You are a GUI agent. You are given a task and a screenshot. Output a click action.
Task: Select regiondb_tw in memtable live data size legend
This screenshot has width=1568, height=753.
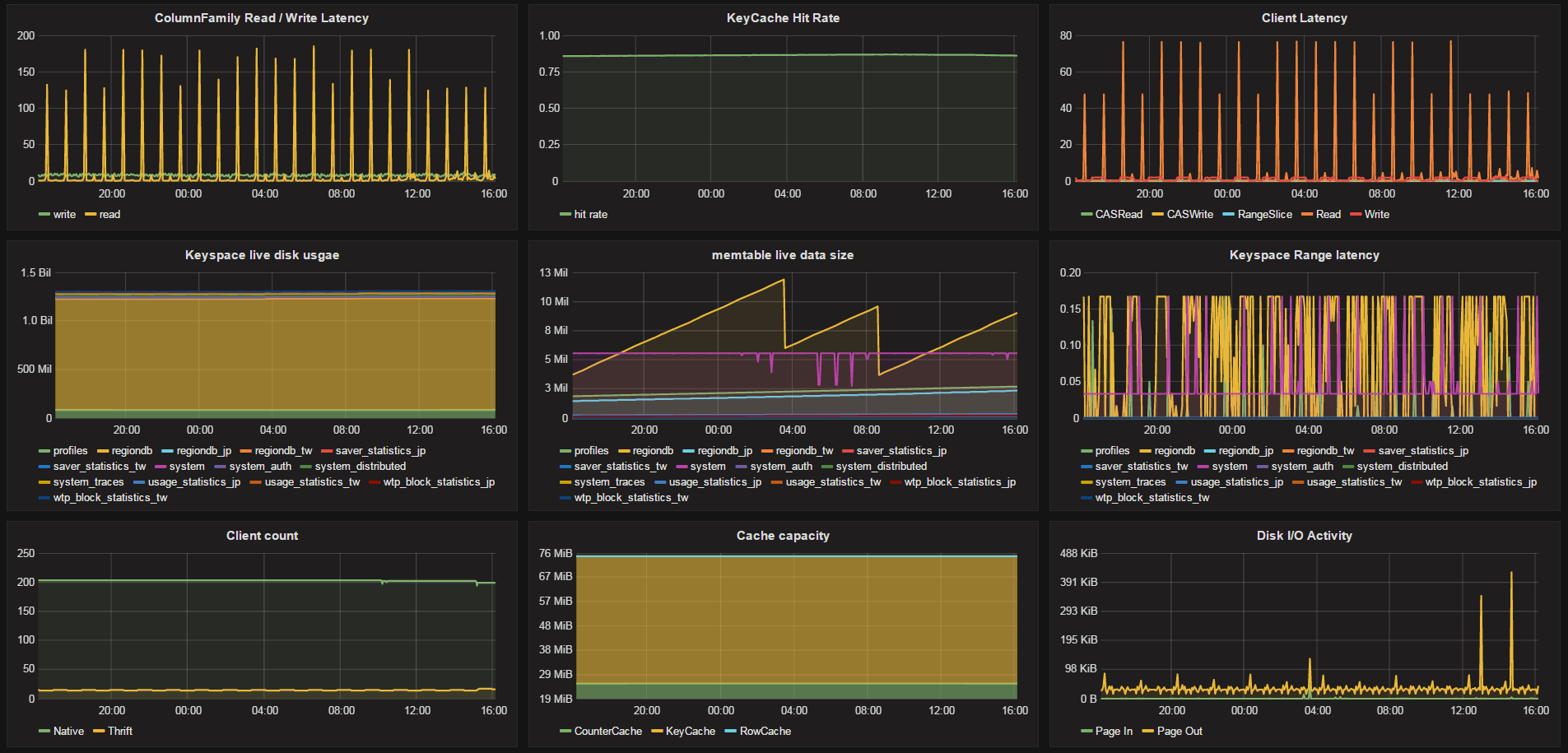[x=804, y=451]
